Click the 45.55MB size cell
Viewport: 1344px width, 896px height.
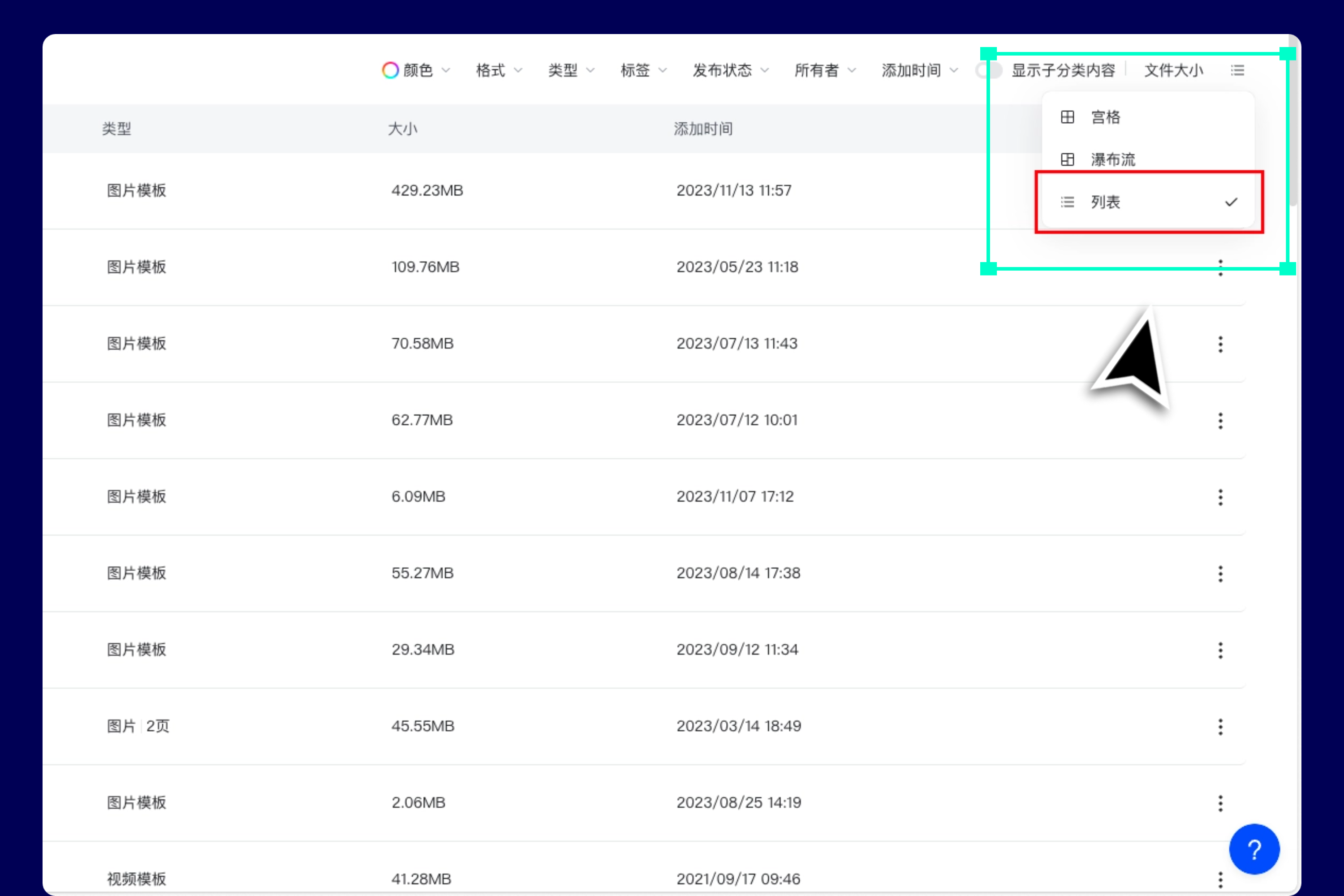(x=423, y=726)
